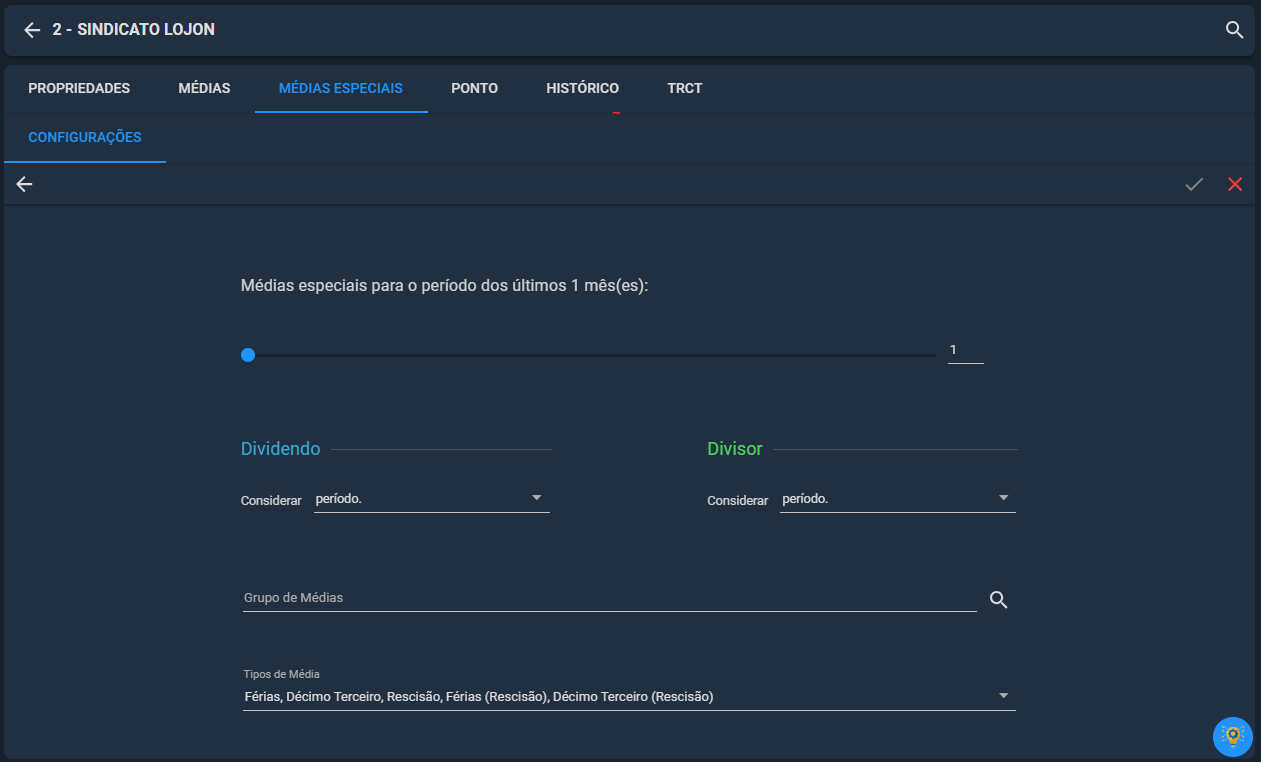This screenshot has height=762, width=1261.
Task: Click the months slider handle
Action: tap(248, 355)
